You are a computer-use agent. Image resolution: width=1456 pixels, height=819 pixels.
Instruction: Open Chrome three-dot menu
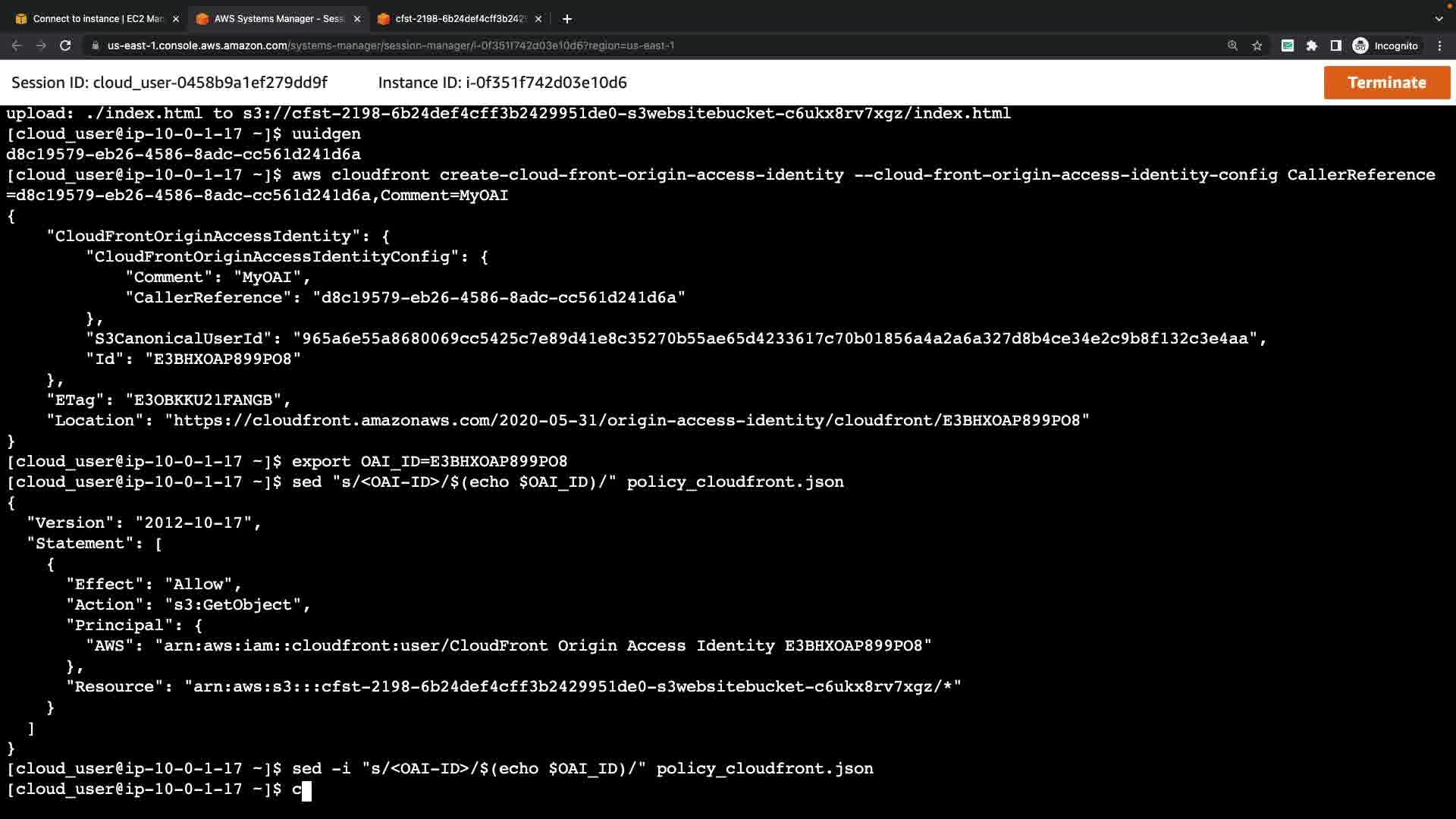coord(1439,45)
